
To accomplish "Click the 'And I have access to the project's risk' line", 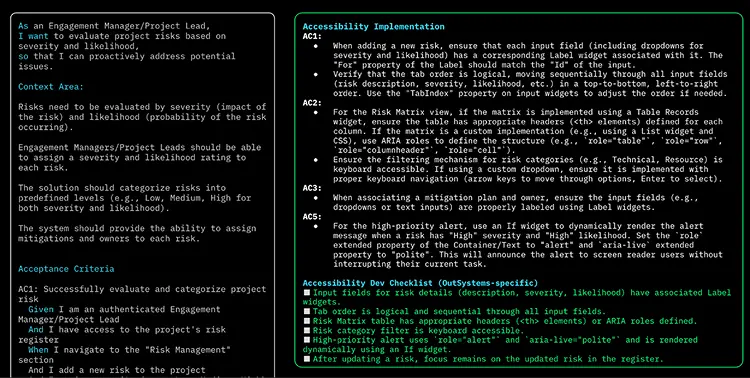I will [127, 330].
